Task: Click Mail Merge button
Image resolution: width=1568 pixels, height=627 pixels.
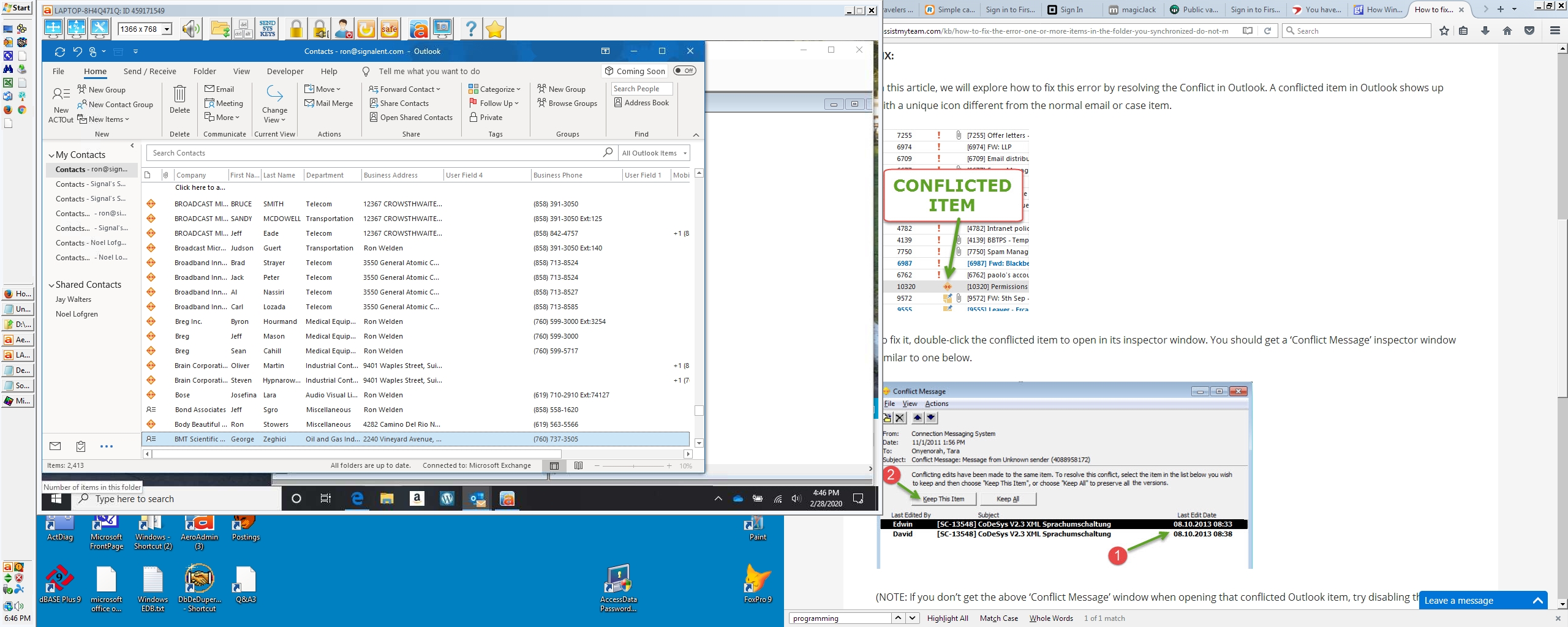Action: pos(329,103)
